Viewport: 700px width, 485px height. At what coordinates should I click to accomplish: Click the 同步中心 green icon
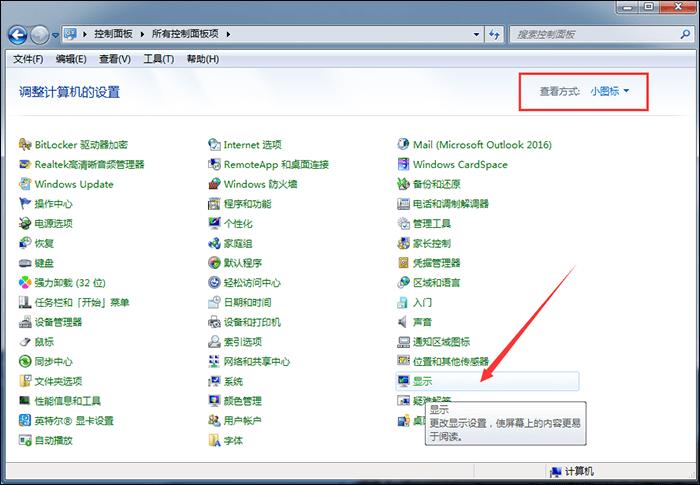(x=25, y=361)
